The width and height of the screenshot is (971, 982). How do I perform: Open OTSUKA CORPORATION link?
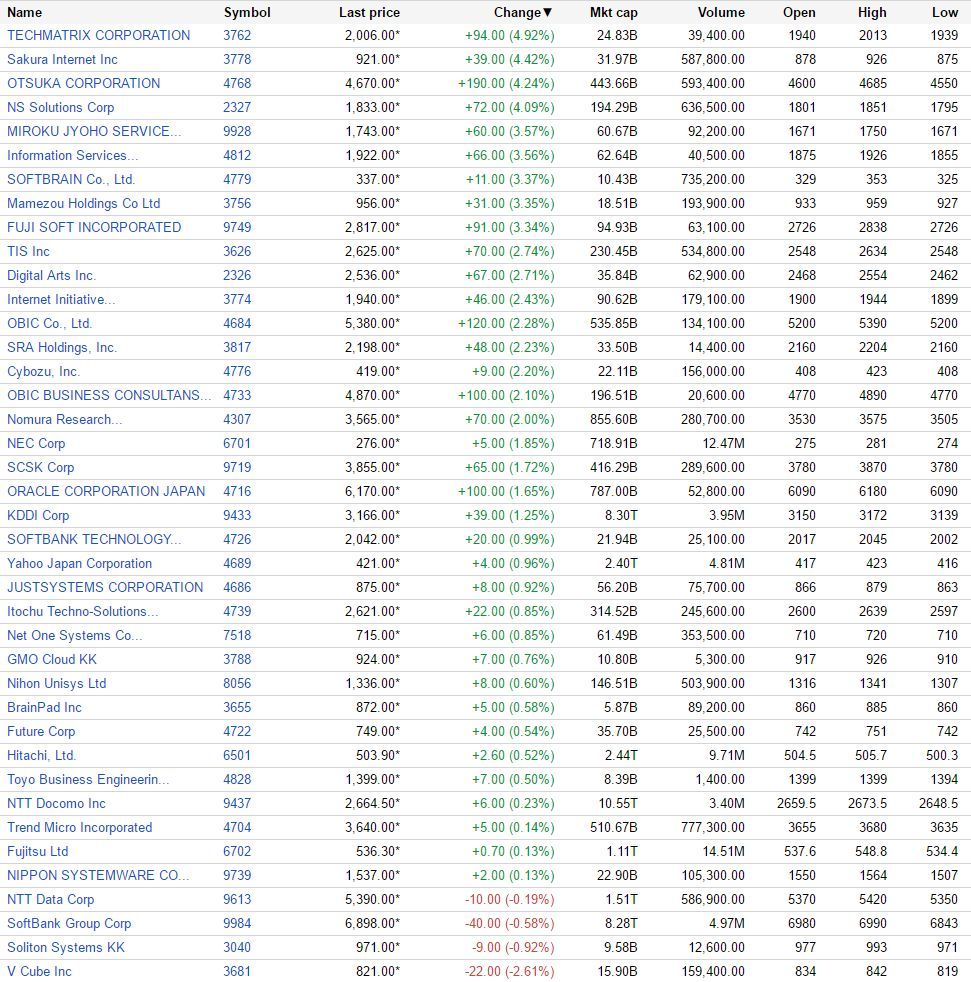pyautogui.click(x=83, y=83)
